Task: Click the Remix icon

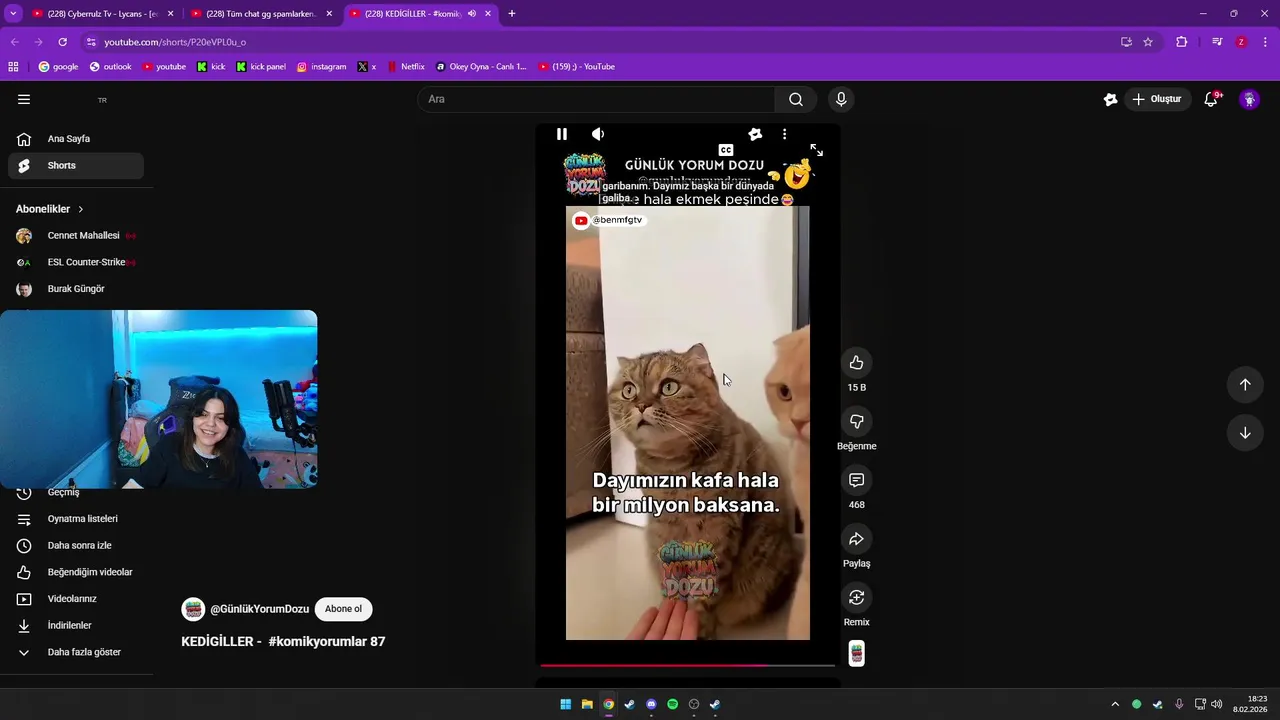Action: tap(856, 597)
